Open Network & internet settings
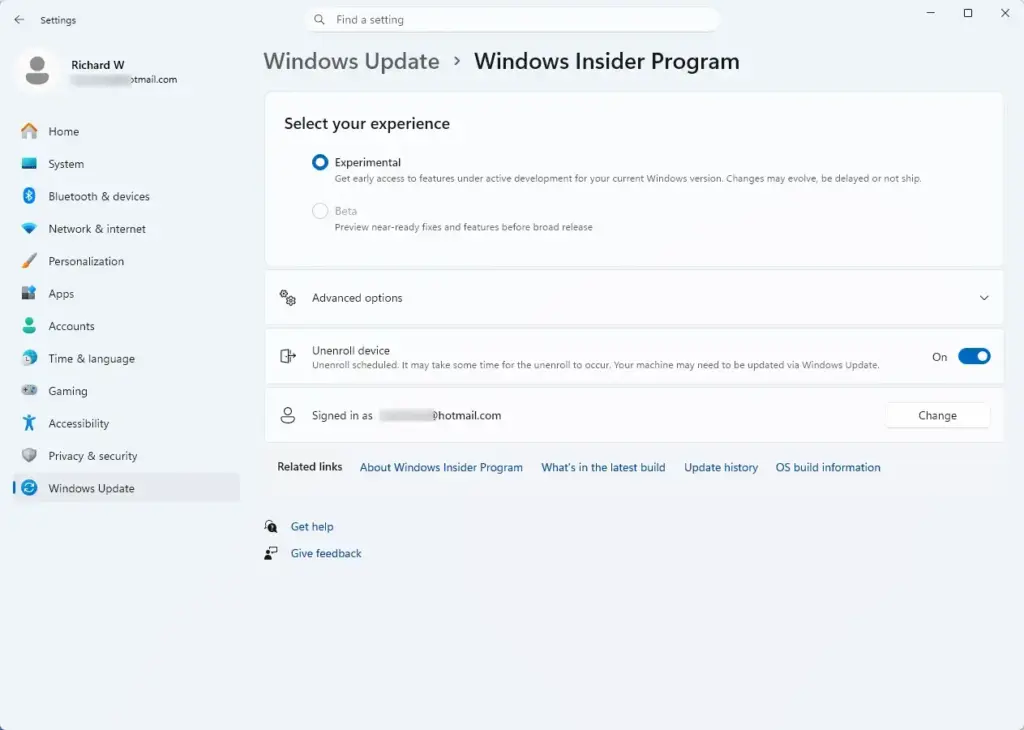 (x=126, y=229)
